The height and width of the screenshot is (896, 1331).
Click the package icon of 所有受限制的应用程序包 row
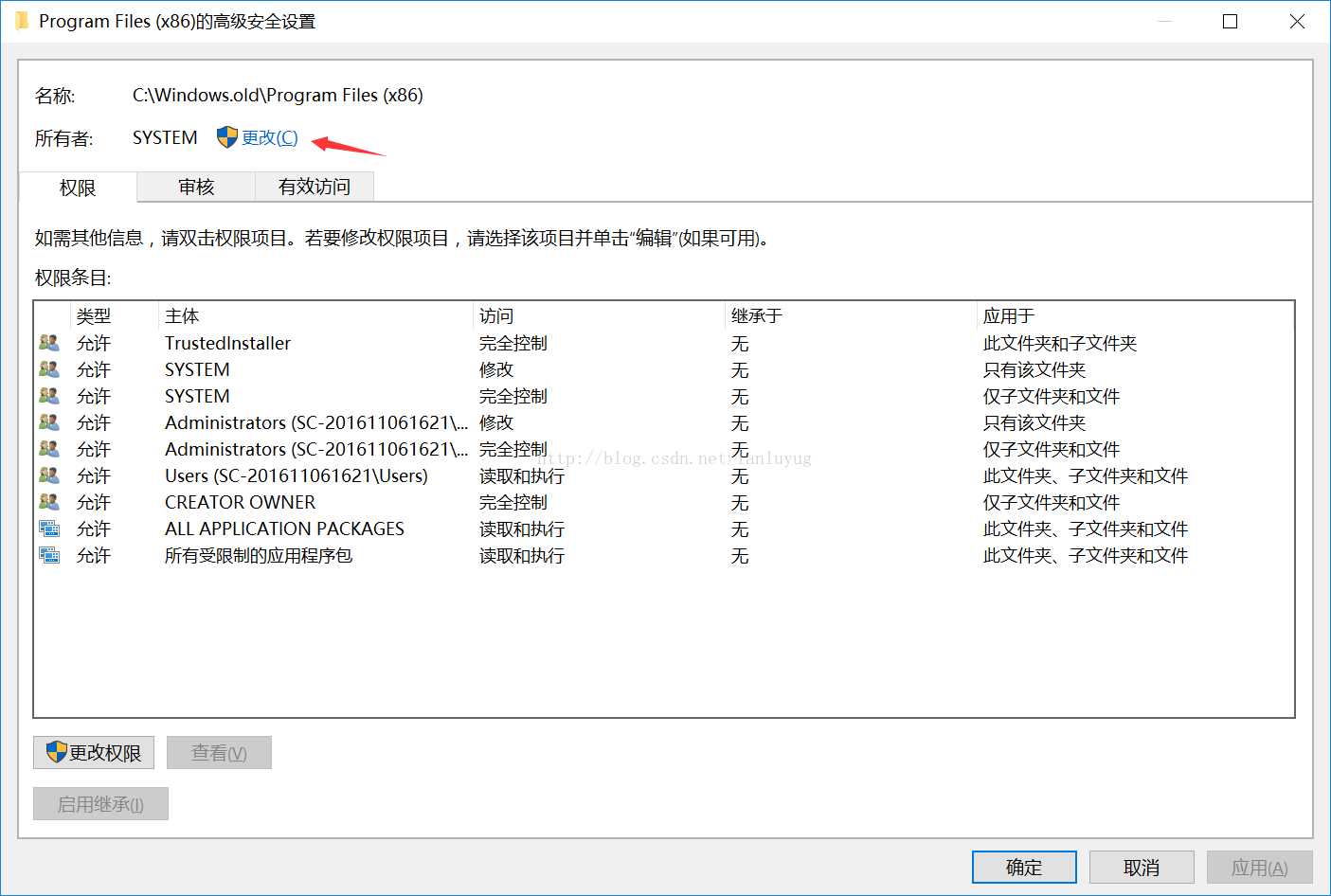click(49, 555)
